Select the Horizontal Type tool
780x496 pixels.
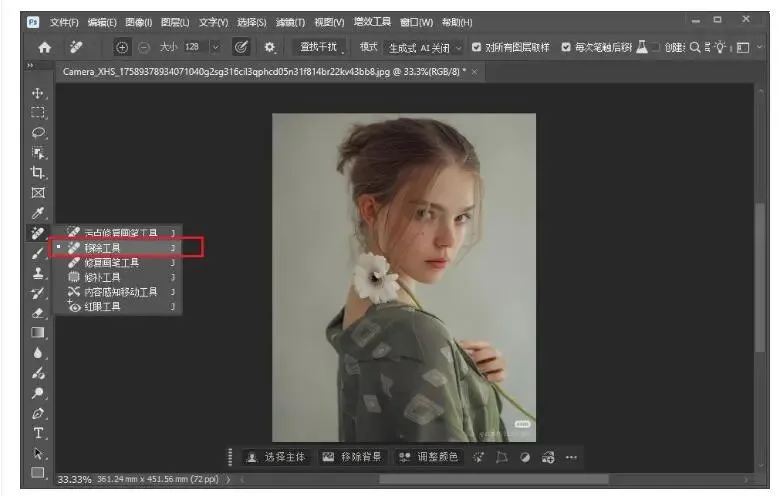click(x=39, y=433)
